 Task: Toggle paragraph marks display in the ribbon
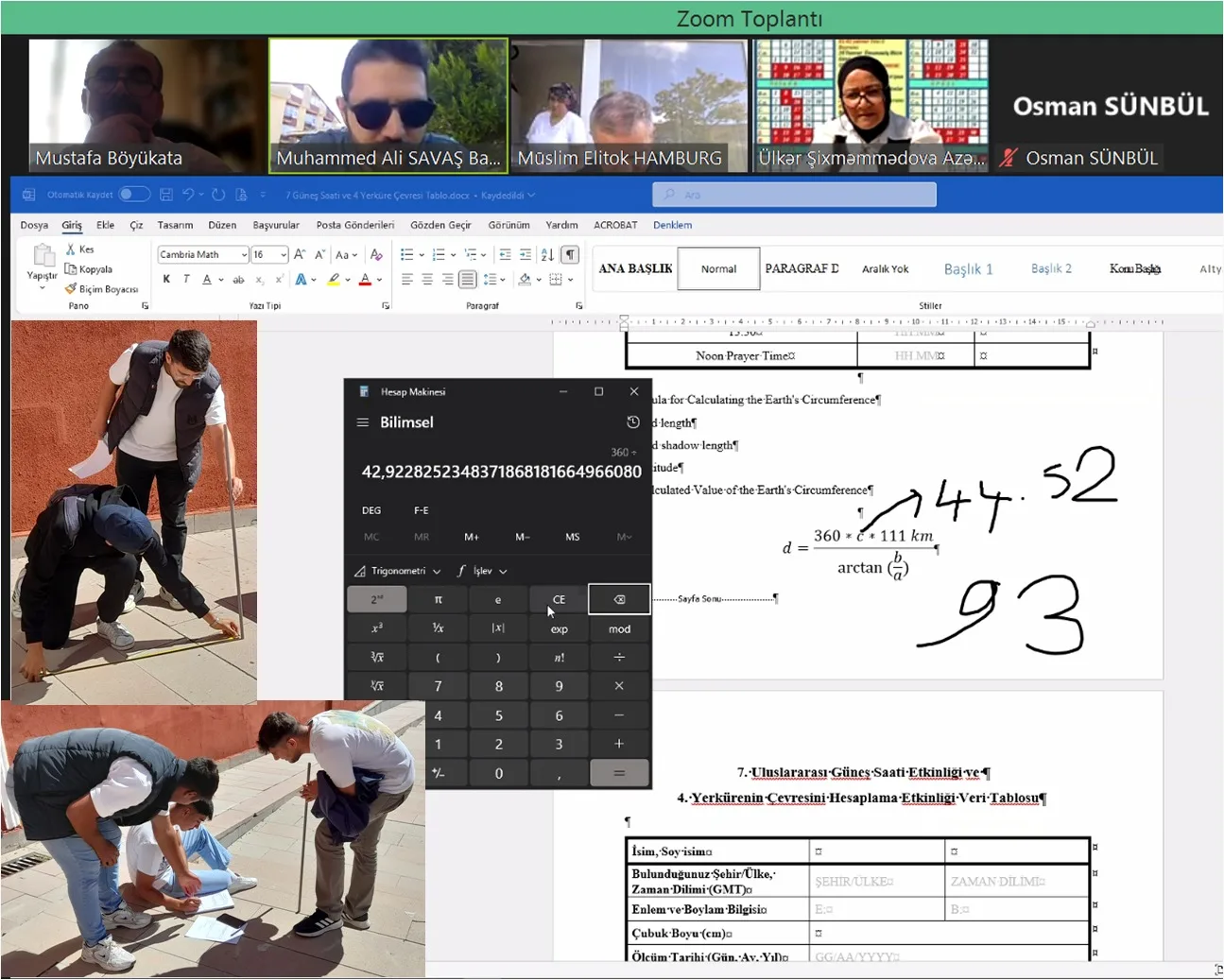point(570,254)
